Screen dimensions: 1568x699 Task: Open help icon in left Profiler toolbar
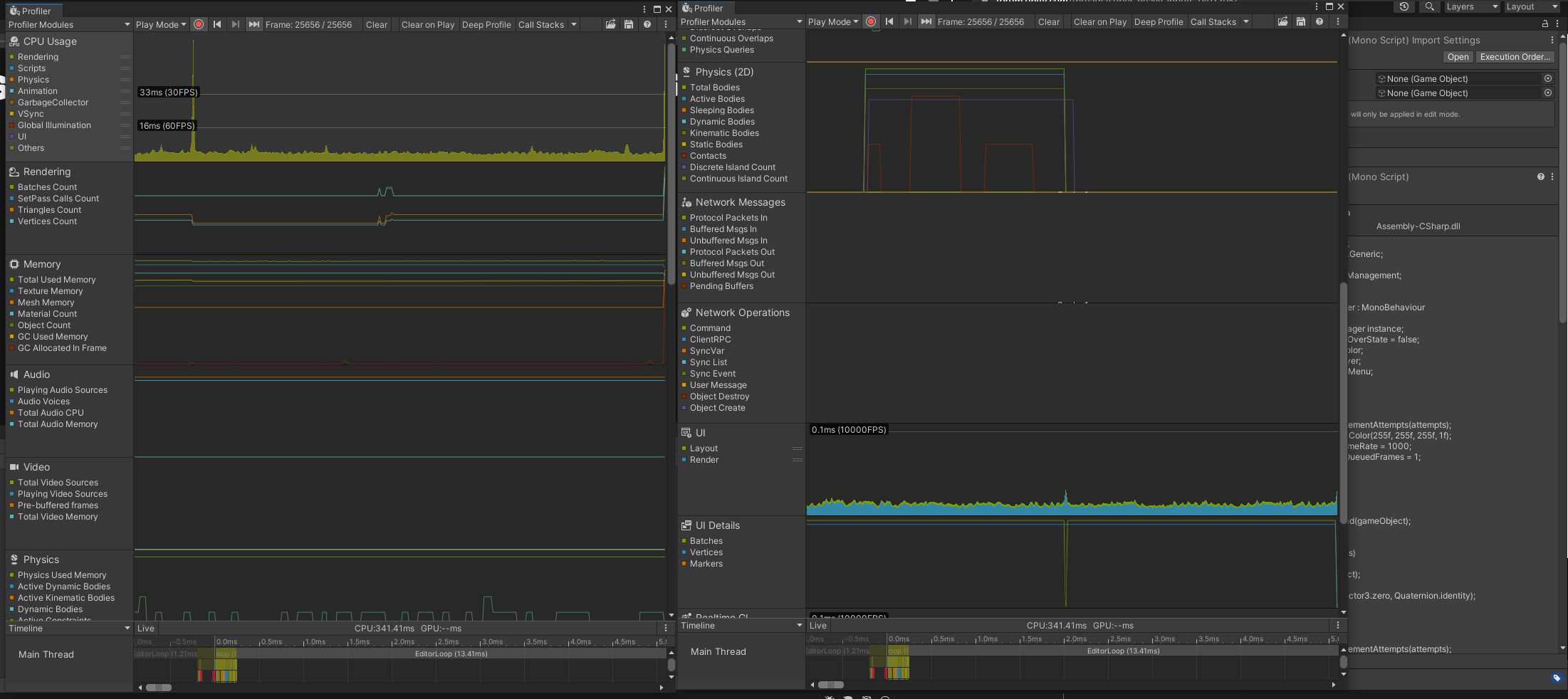(x=647, y=24)
